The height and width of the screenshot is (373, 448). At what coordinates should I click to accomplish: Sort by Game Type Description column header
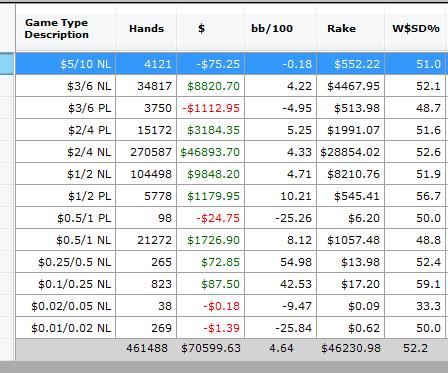[66, 29]
